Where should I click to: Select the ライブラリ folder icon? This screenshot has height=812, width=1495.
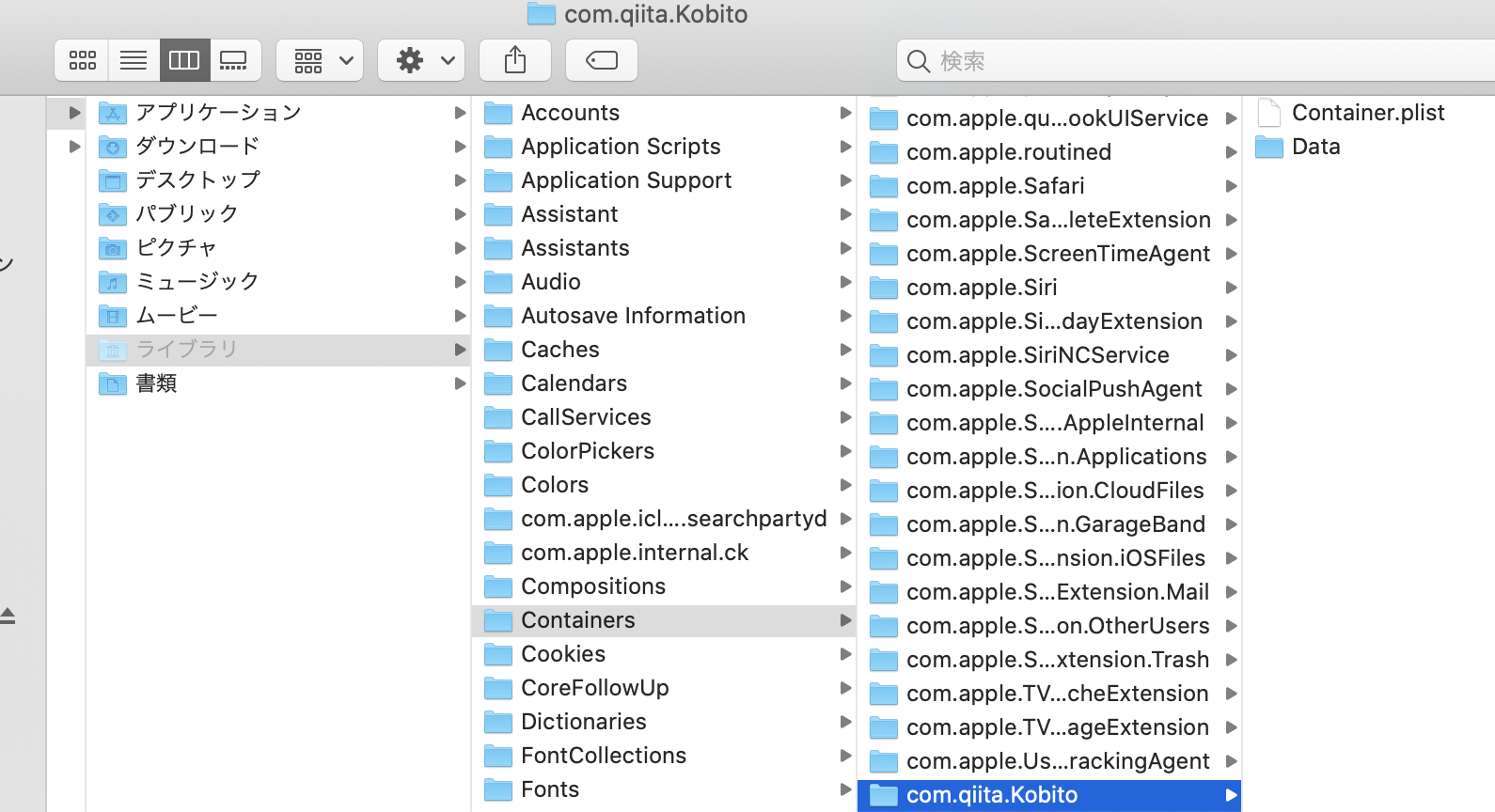[113, 350]
